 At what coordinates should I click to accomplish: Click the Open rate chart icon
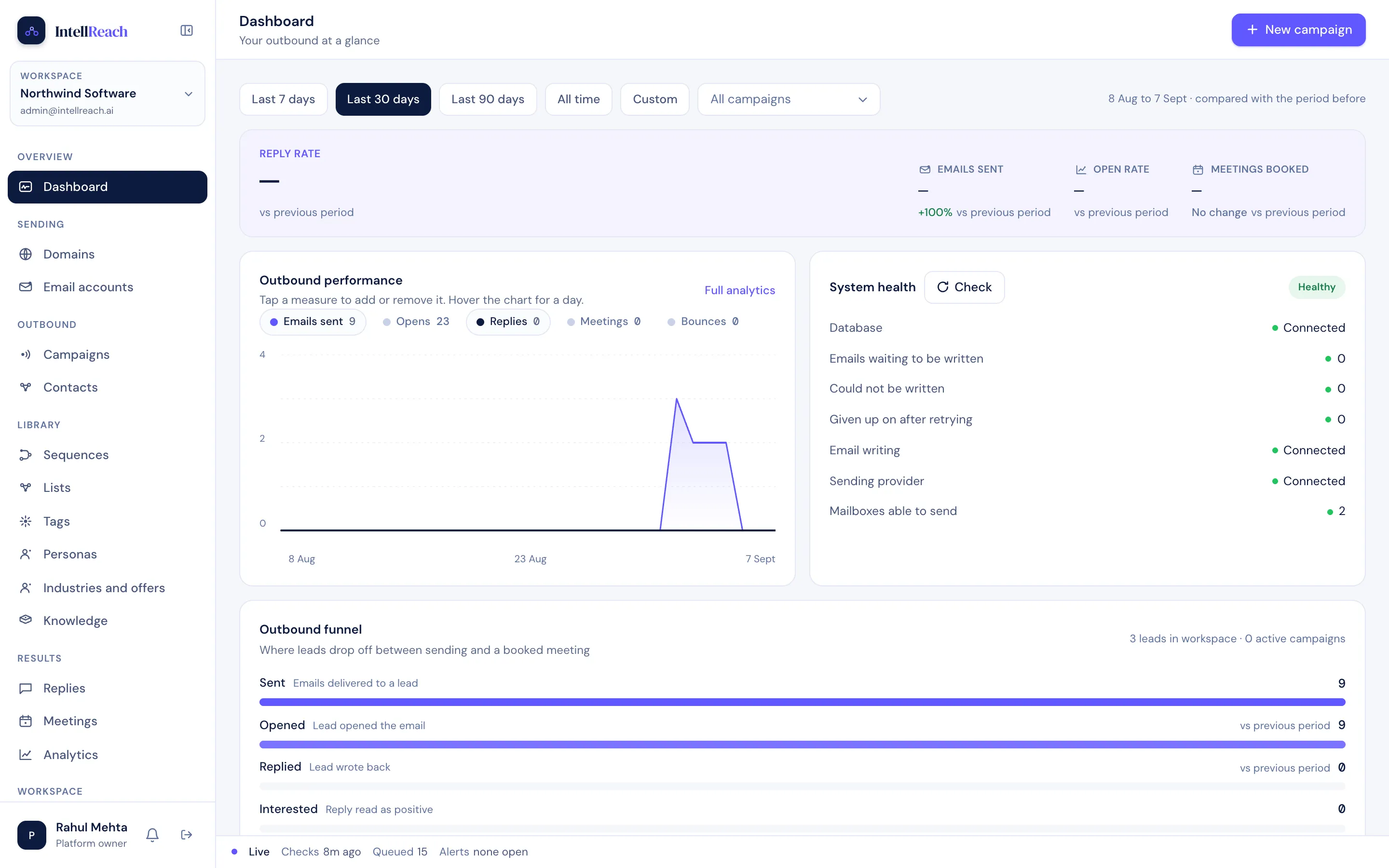tap(1081, 169)
